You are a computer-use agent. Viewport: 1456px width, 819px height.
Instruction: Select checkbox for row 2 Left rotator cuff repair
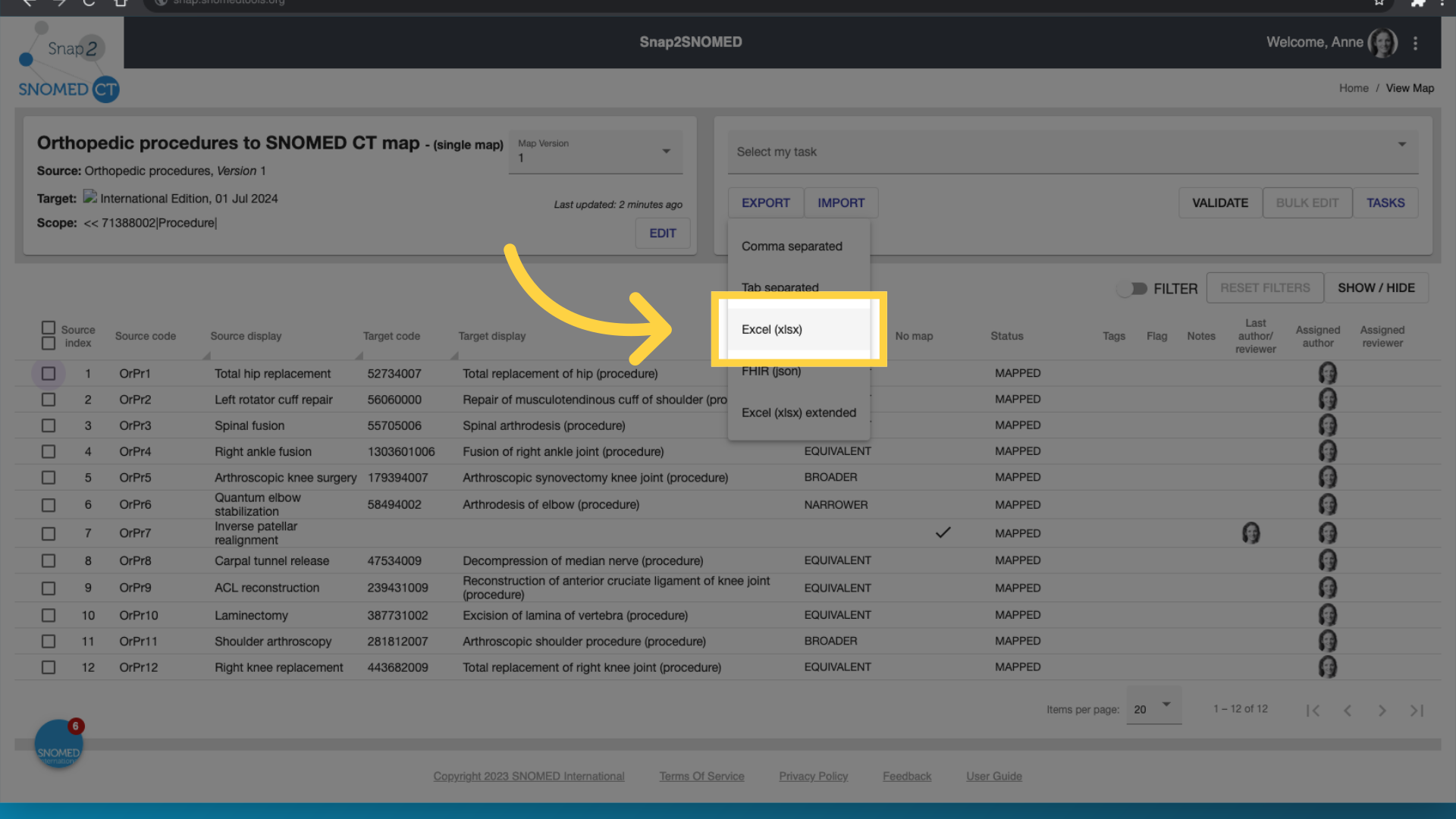point(49,400)
